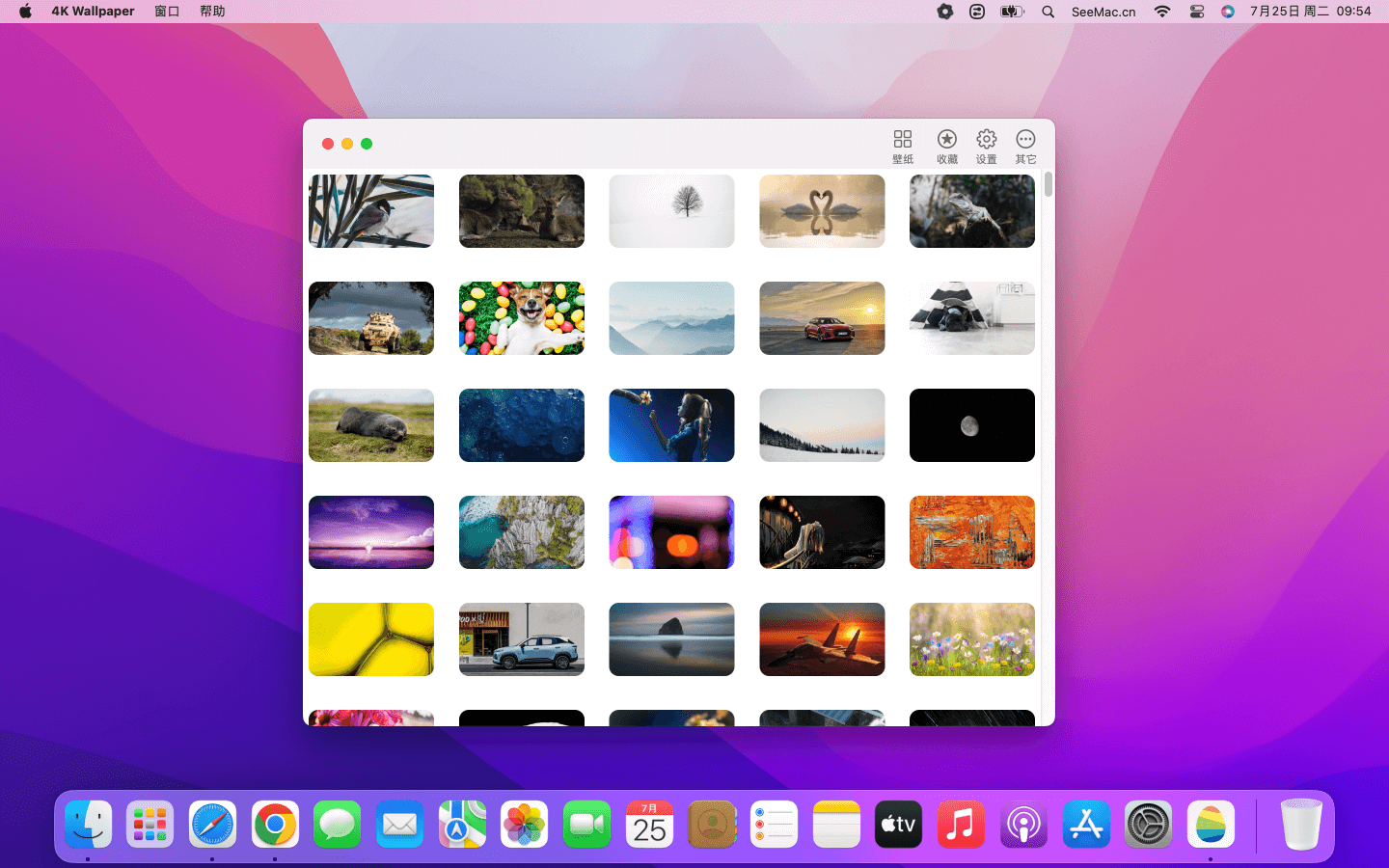Click the Wi-Fi status icon

point(1162,12)
